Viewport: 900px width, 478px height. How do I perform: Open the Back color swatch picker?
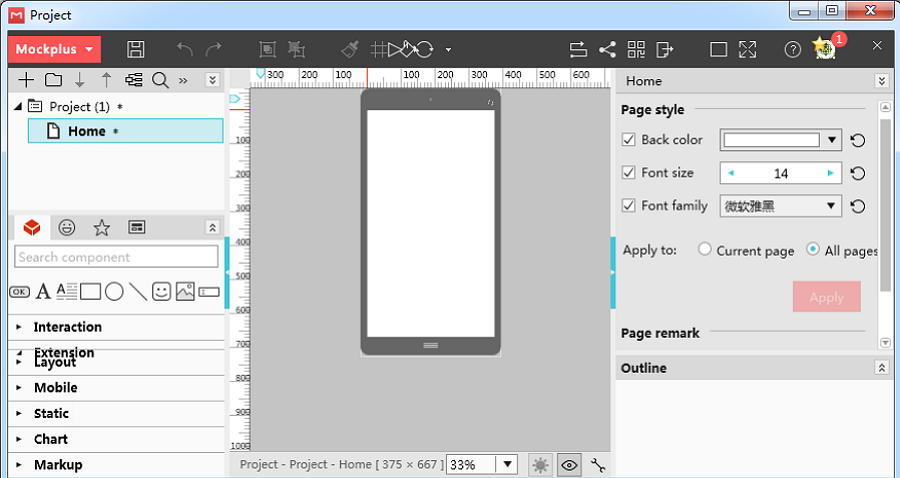click(781, 140)
